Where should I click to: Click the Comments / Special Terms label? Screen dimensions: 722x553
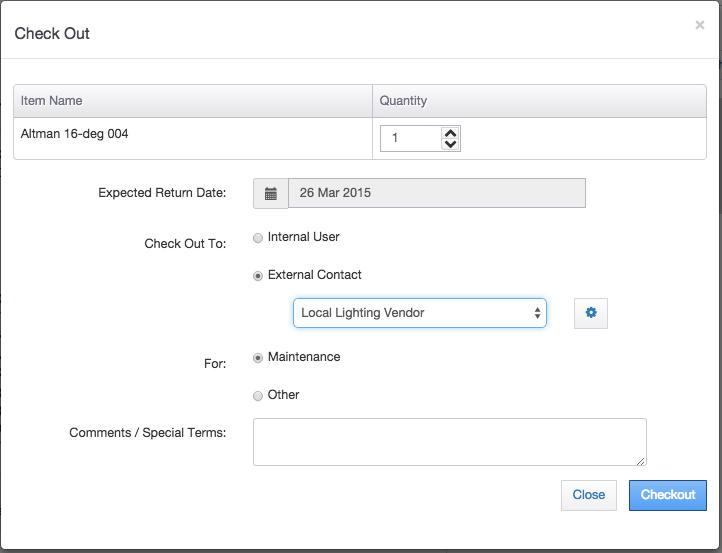147,433
